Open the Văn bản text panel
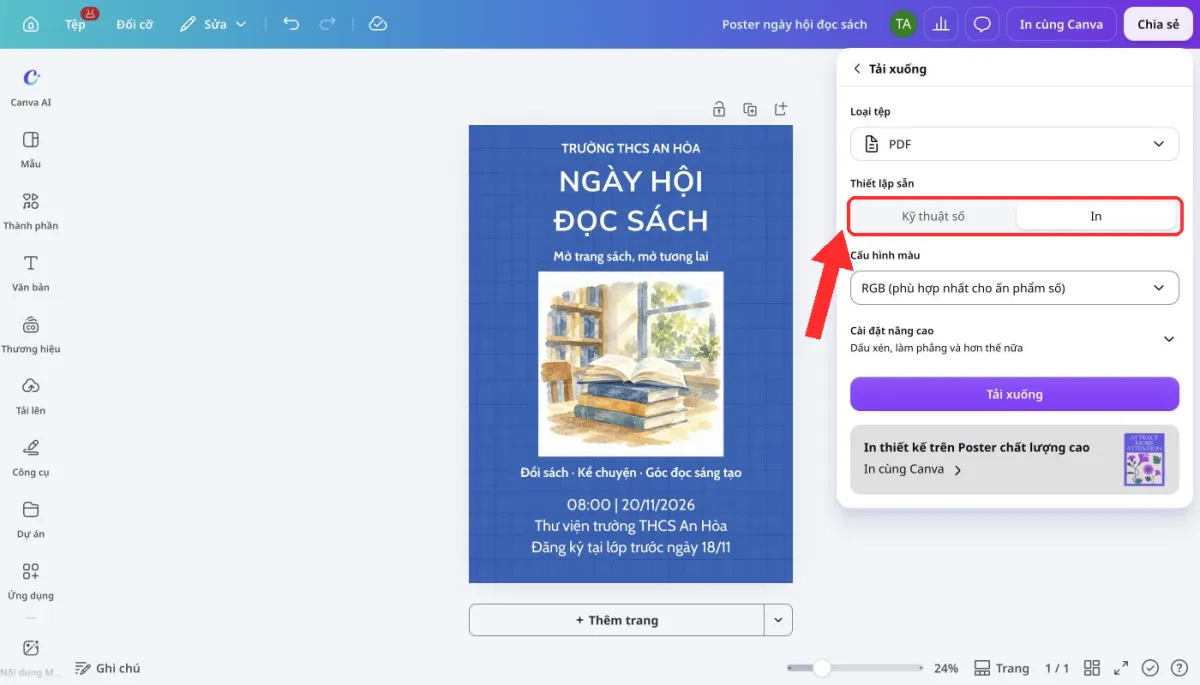 pos(31,272)
